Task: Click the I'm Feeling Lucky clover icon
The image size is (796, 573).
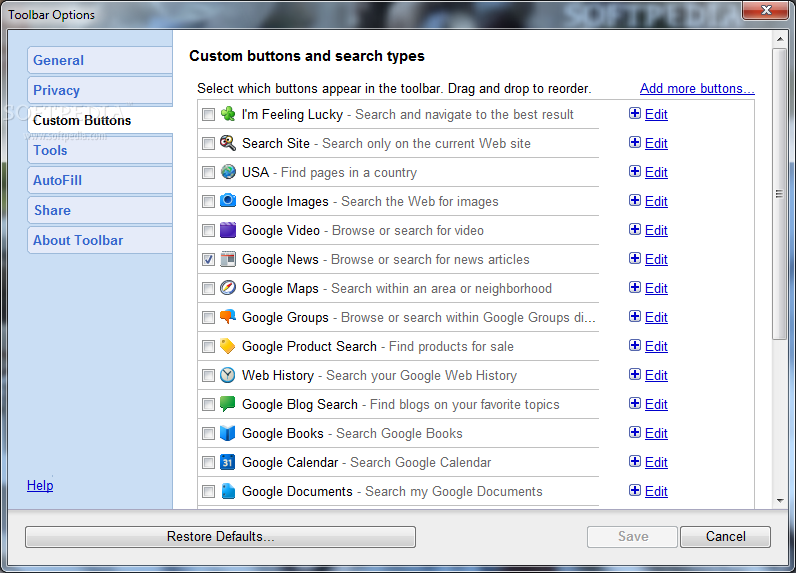Action: click(228, 114)
